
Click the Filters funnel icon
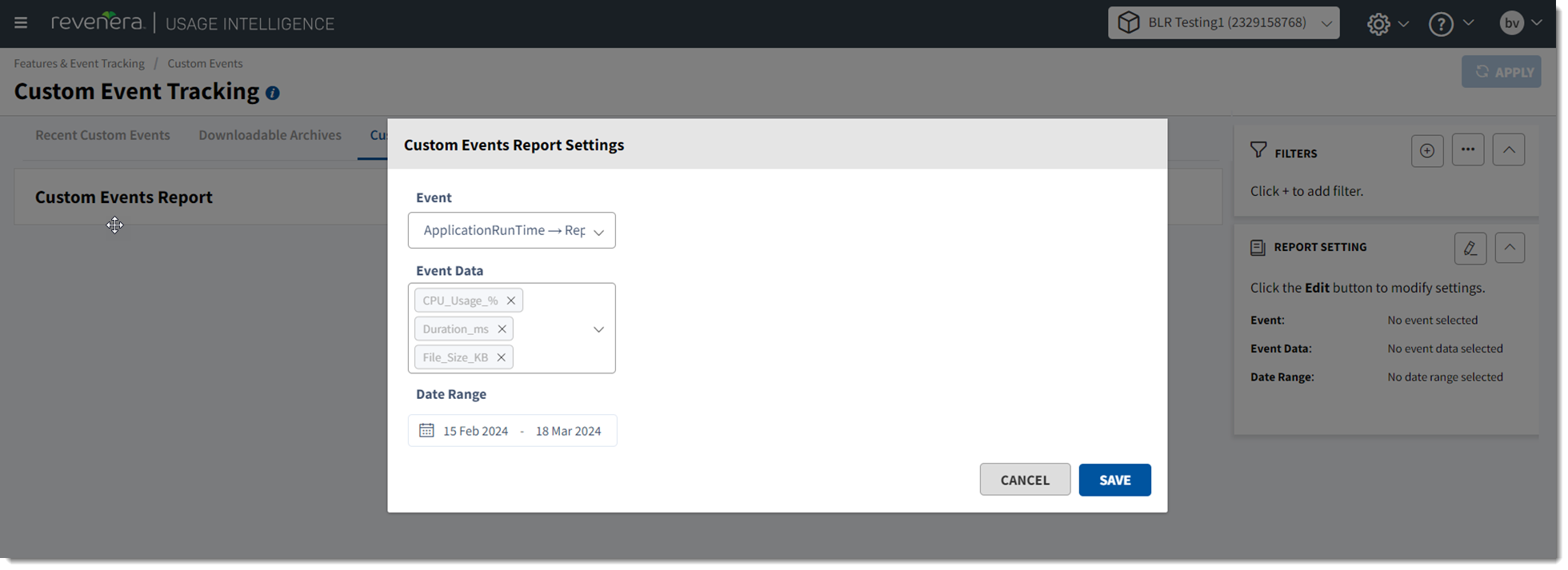pos(1258,150)
